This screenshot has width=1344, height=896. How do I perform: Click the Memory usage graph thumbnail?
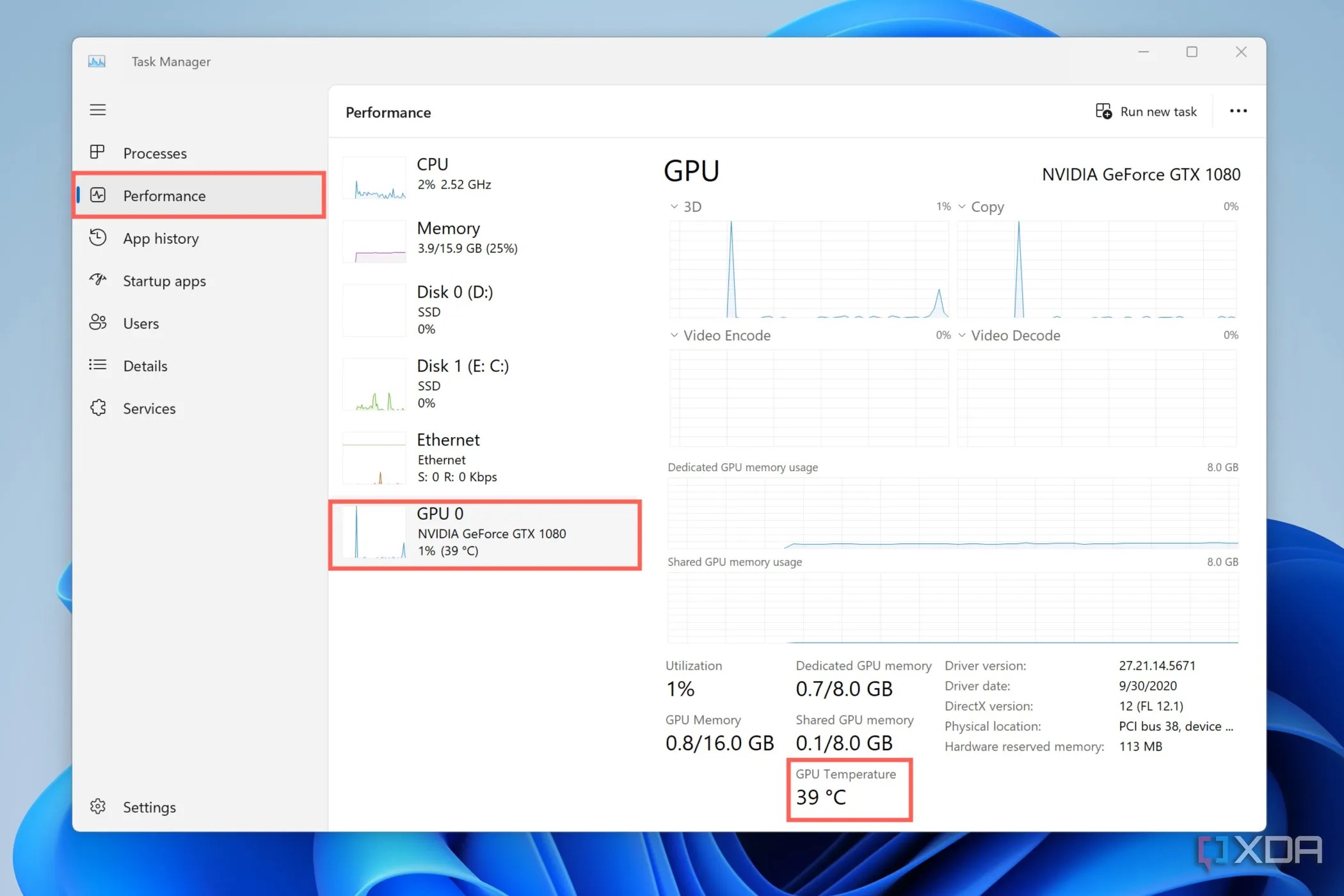(x=374, y=242)
